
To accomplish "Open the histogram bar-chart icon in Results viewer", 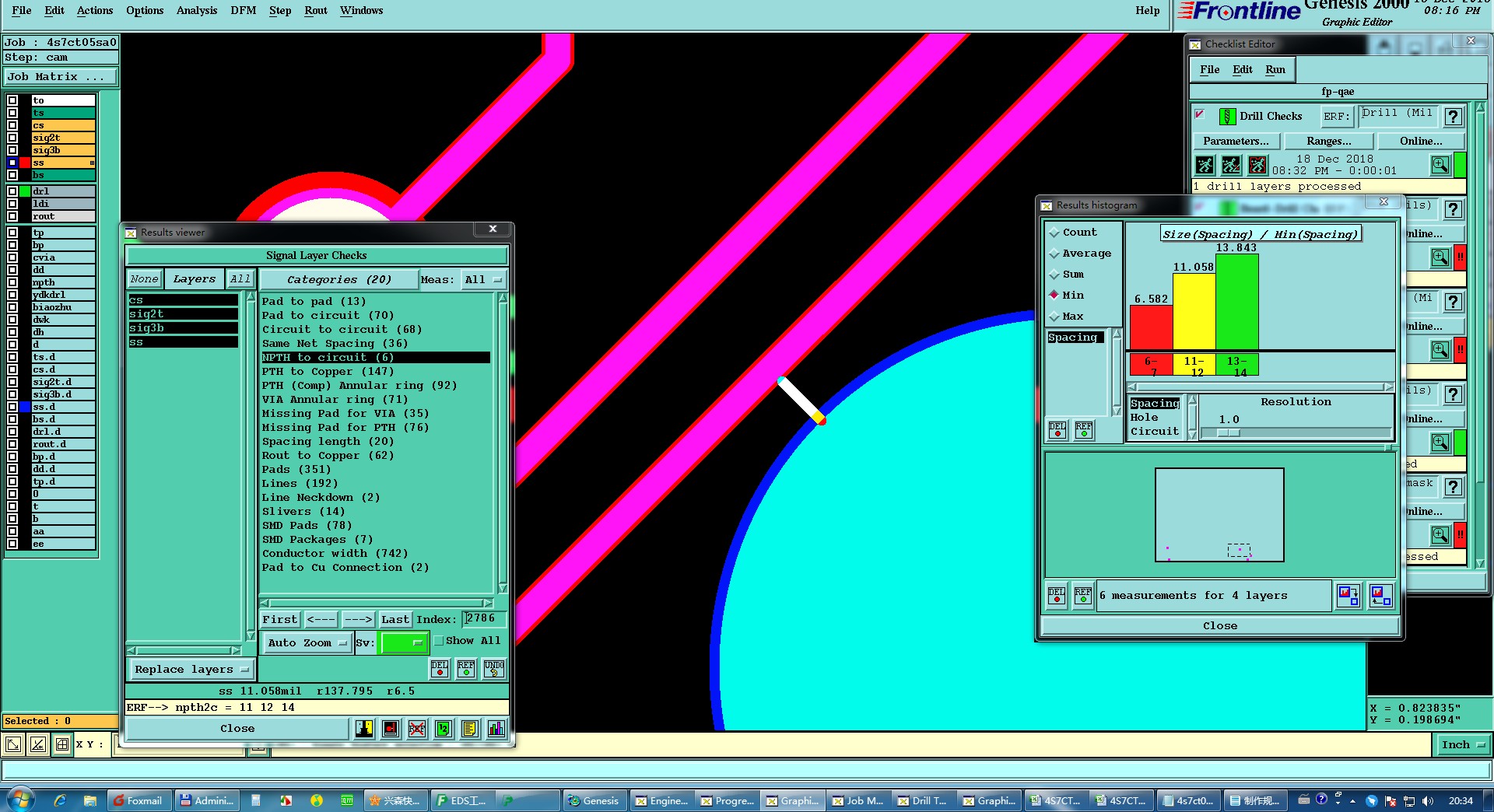I will (496, 729).
